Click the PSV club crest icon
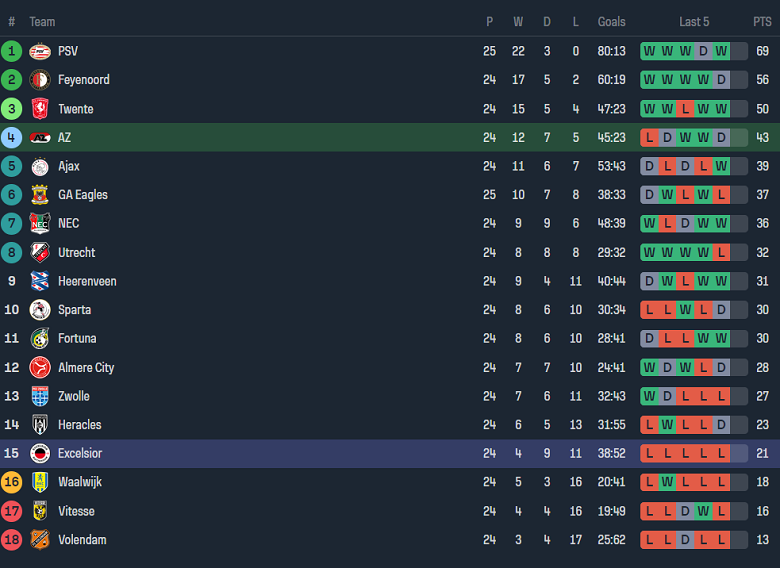The height and width of the screenshot is (568, 780). click(x=40, y=51)
